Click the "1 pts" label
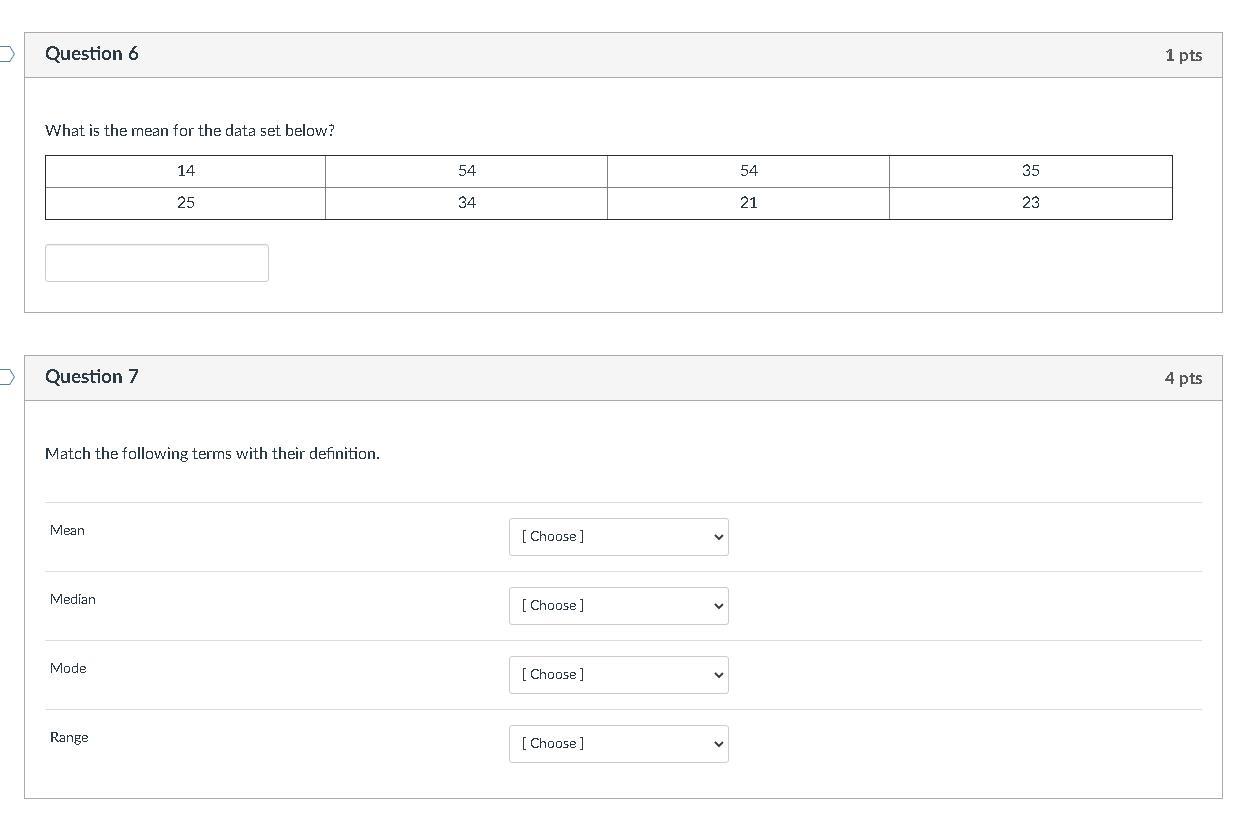The image size is (1250, 825). click(x=1183, y=55)
